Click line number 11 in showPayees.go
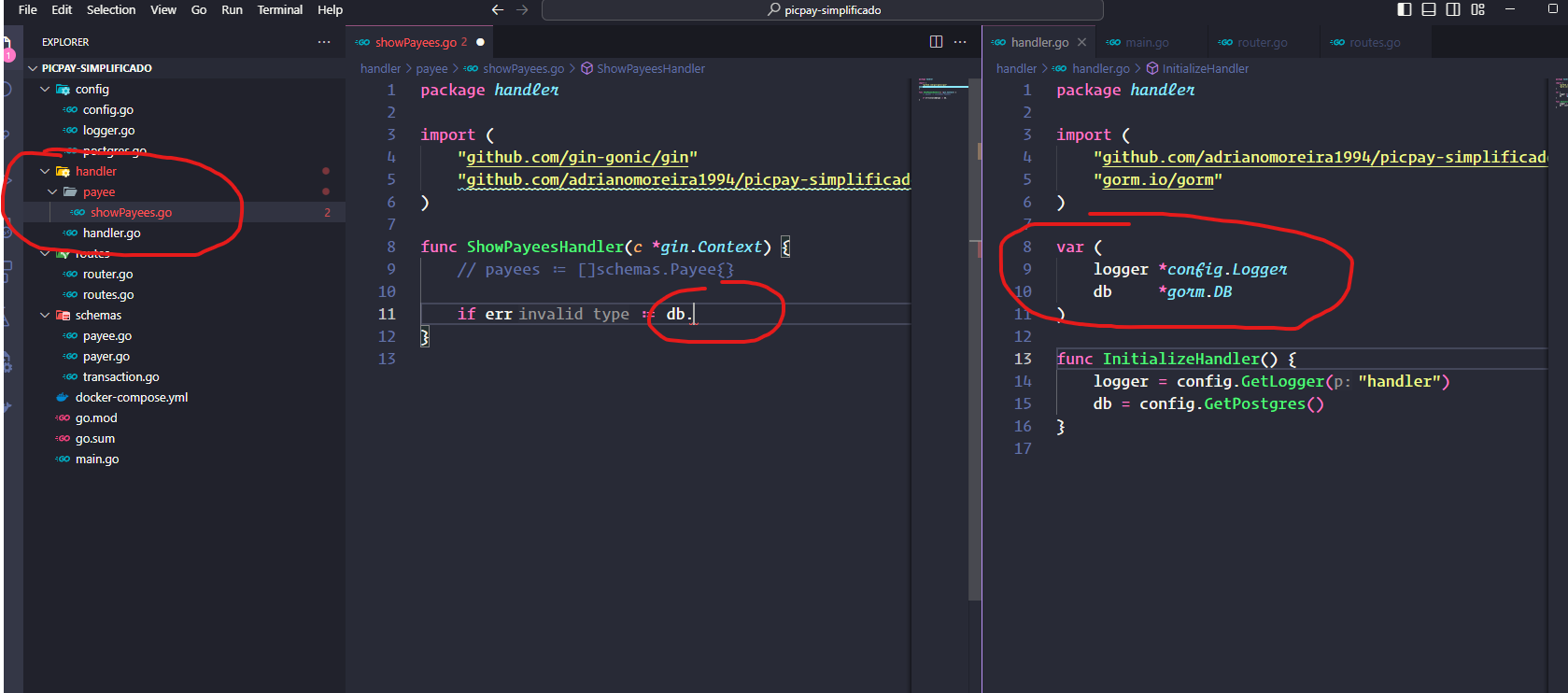Viewport: 1568px width, 693px height. 387,314
